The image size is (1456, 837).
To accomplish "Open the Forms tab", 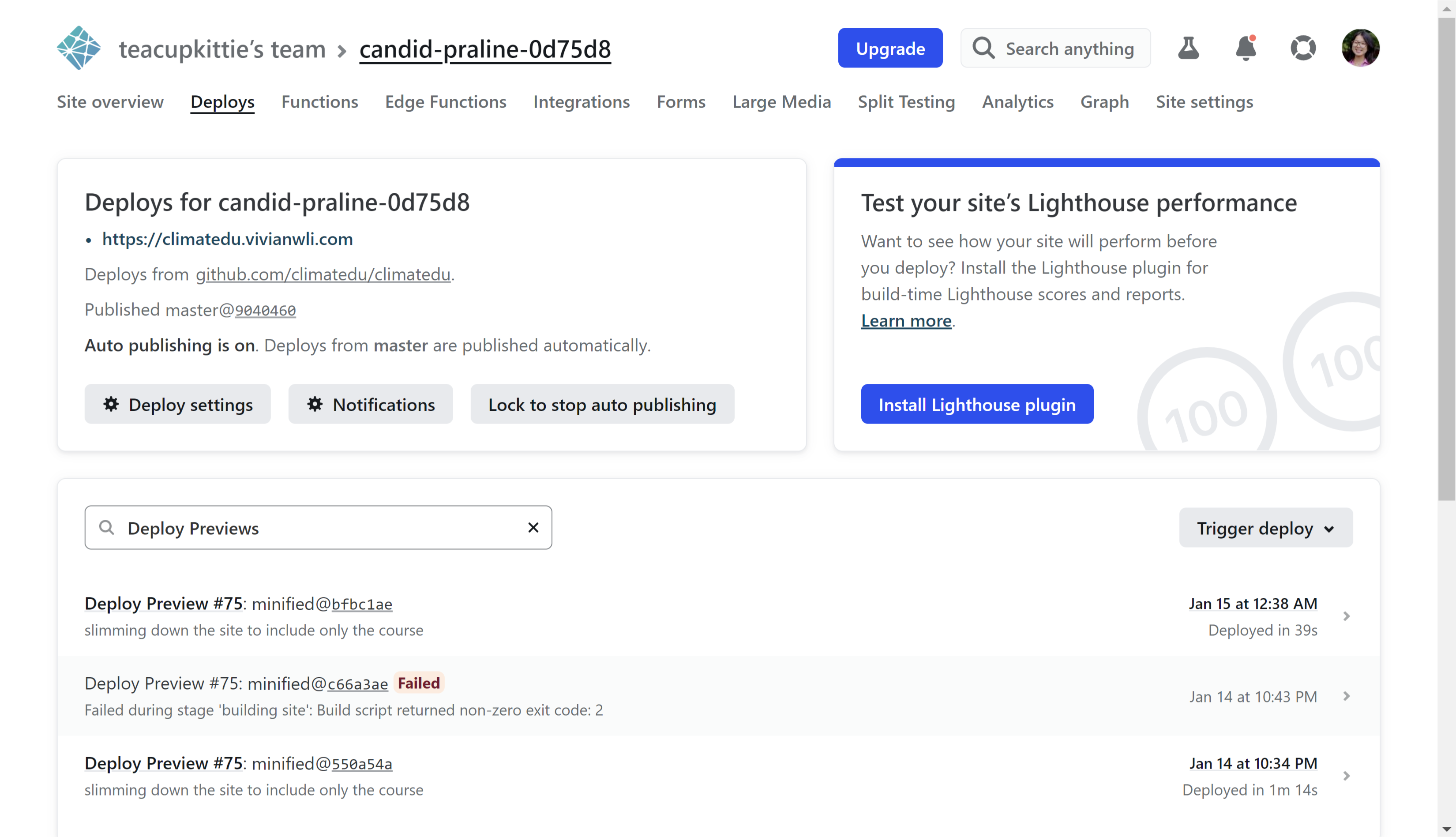I will coord(681,102).
